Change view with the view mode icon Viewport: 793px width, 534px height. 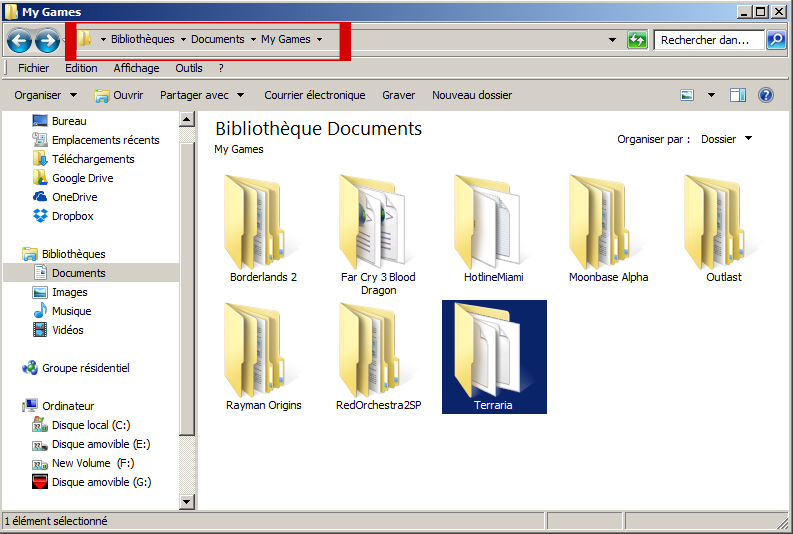point(687,95)
